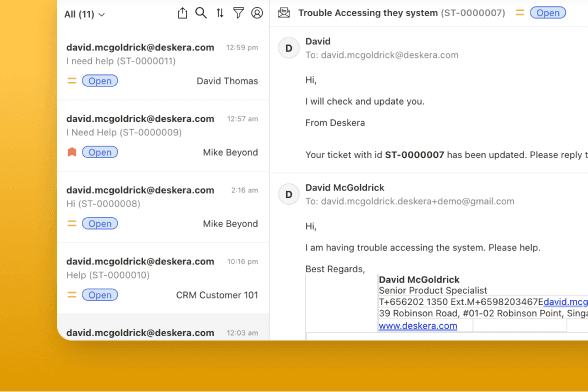Click assignee David Thomas on ticket list
Screen dimensions: 588x392
(x=227, y=81)
